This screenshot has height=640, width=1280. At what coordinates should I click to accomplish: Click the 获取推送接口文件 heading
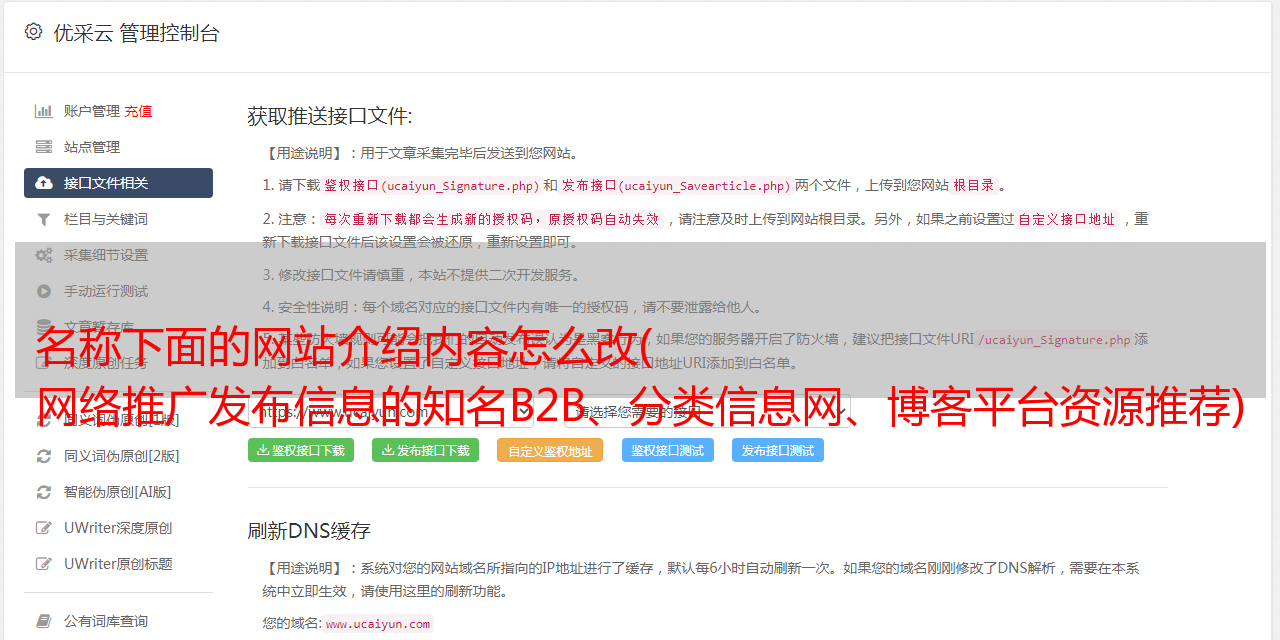coord(330,116)
